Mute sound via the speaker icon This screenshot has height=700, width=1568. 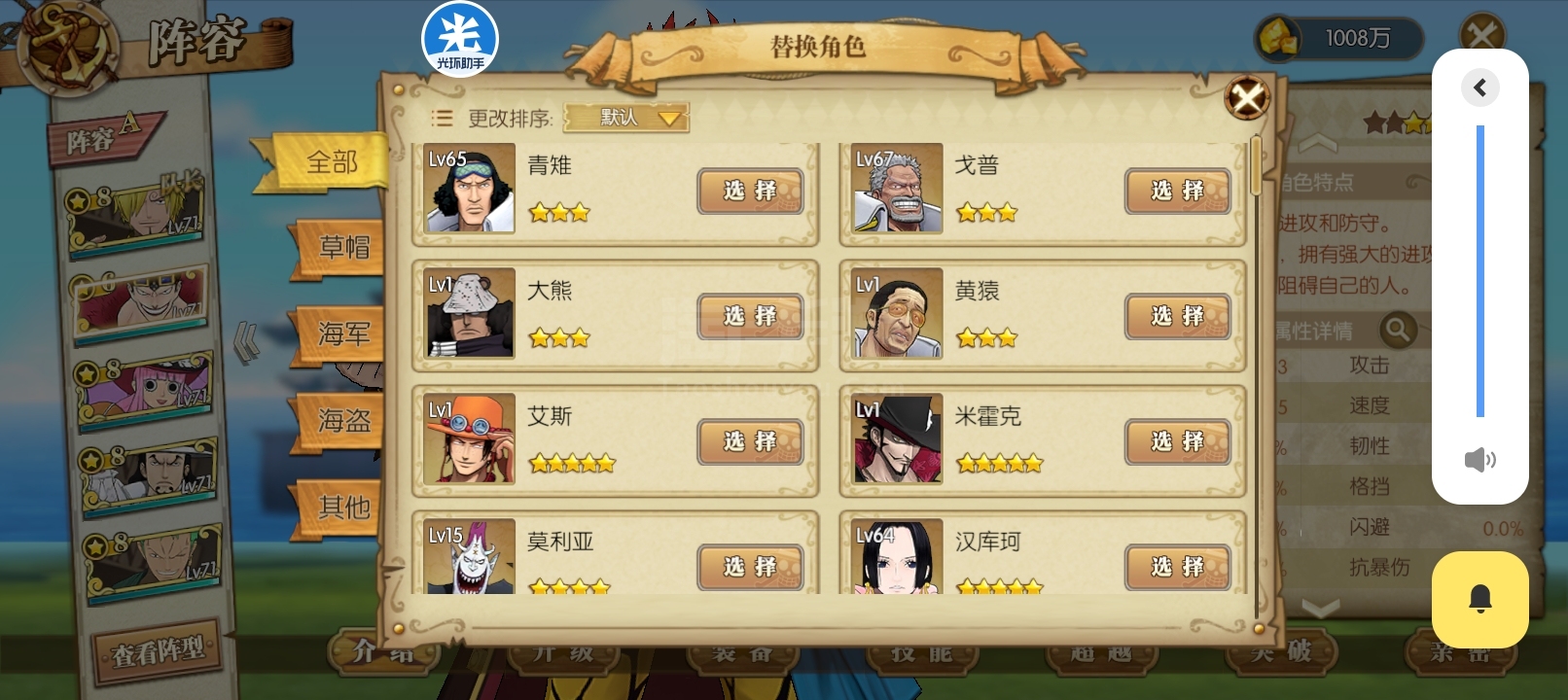point(1479,459)
